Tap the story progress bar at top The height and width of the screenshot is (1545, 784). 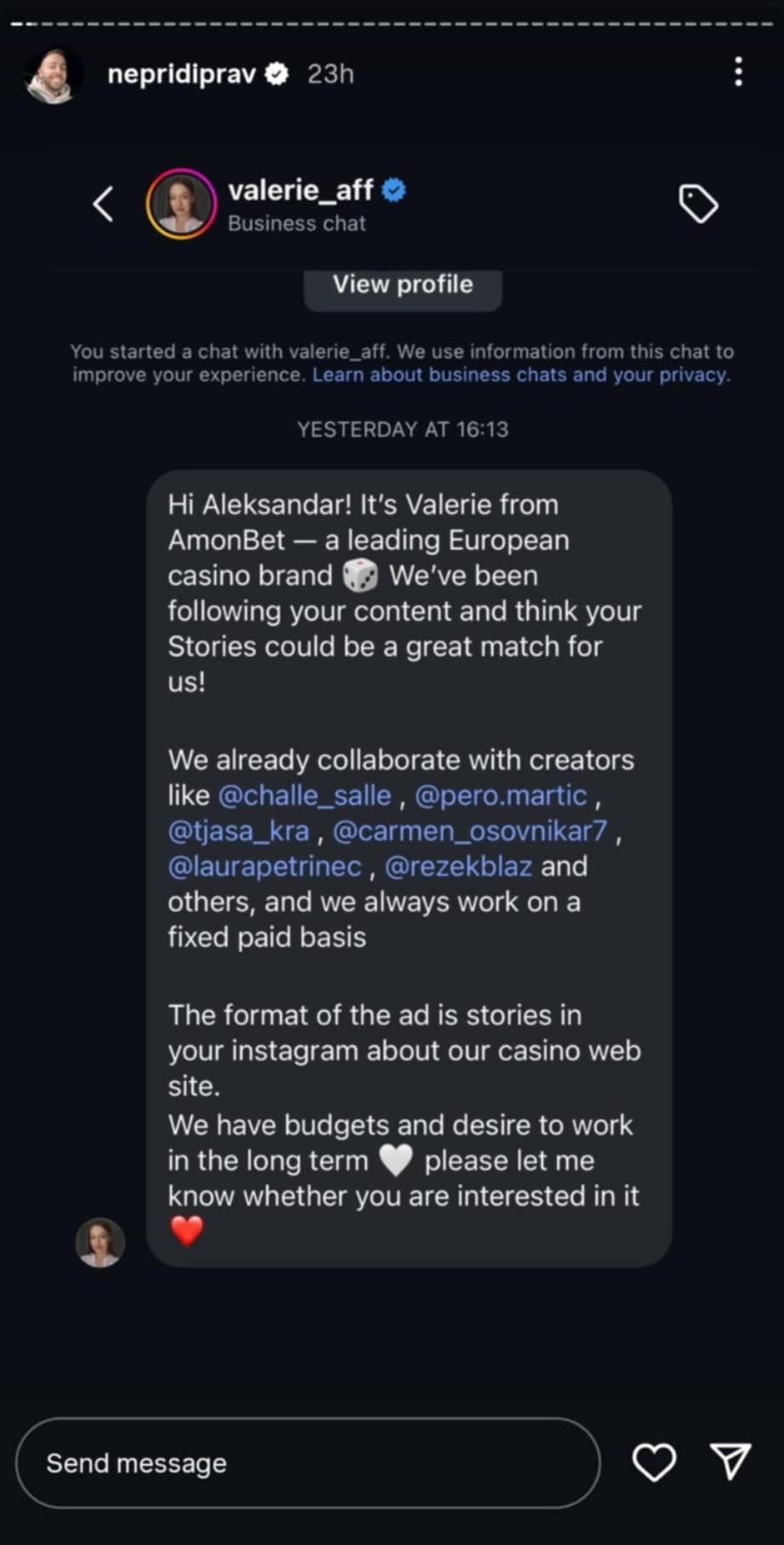click(x=392, y=23)
